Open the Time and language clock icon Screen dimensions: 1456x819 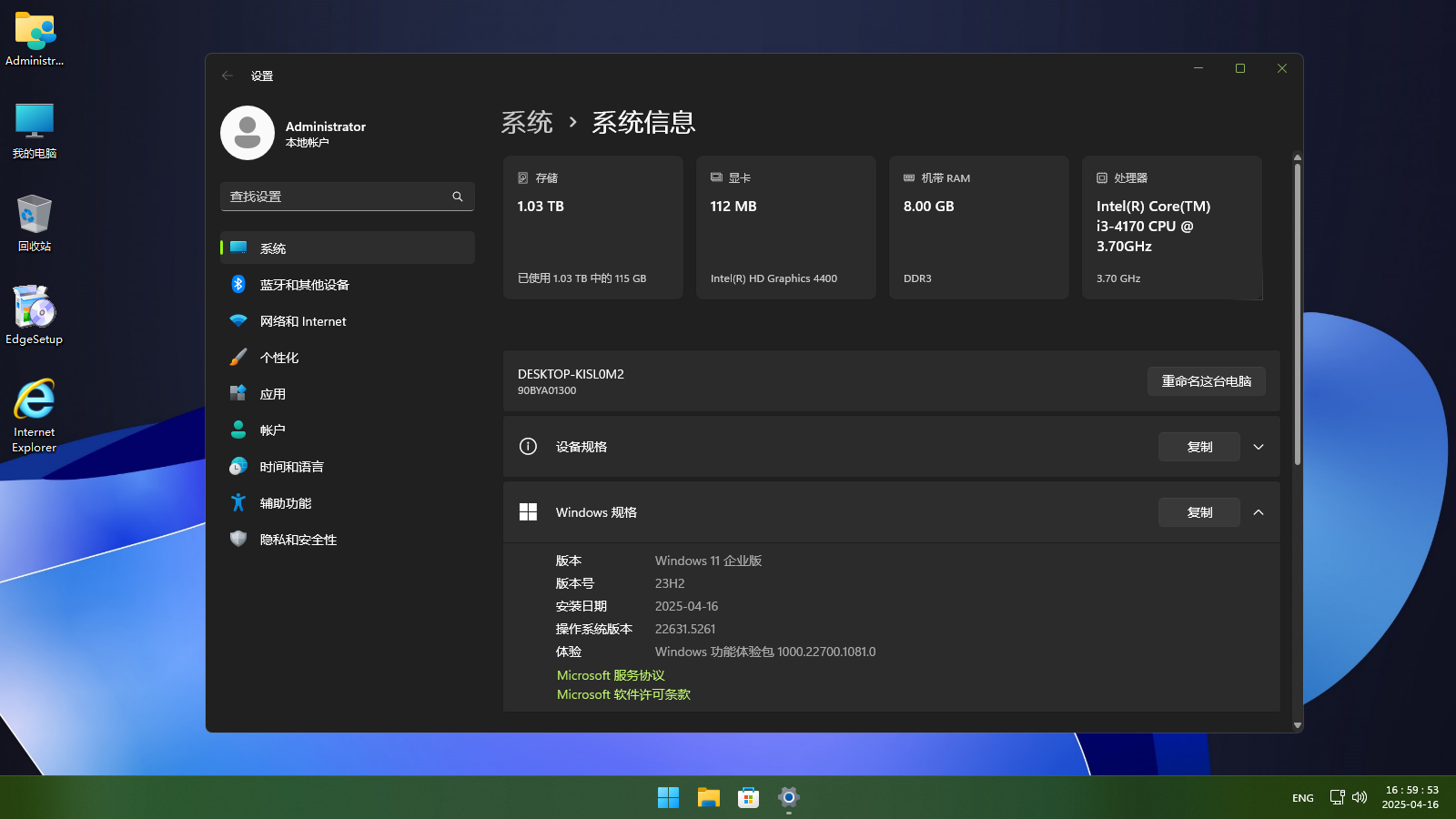238,466
